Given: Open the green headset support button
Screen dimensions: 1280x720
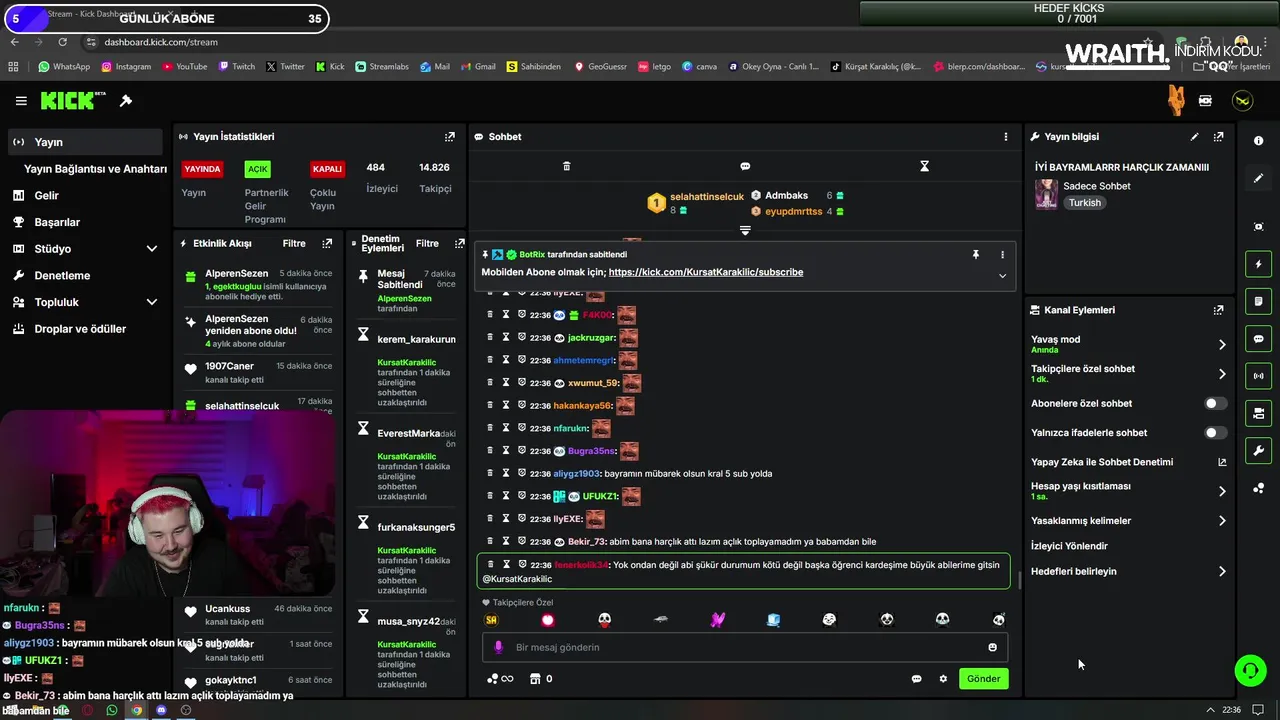Looking at the screenshot, I should (1250, 670).
